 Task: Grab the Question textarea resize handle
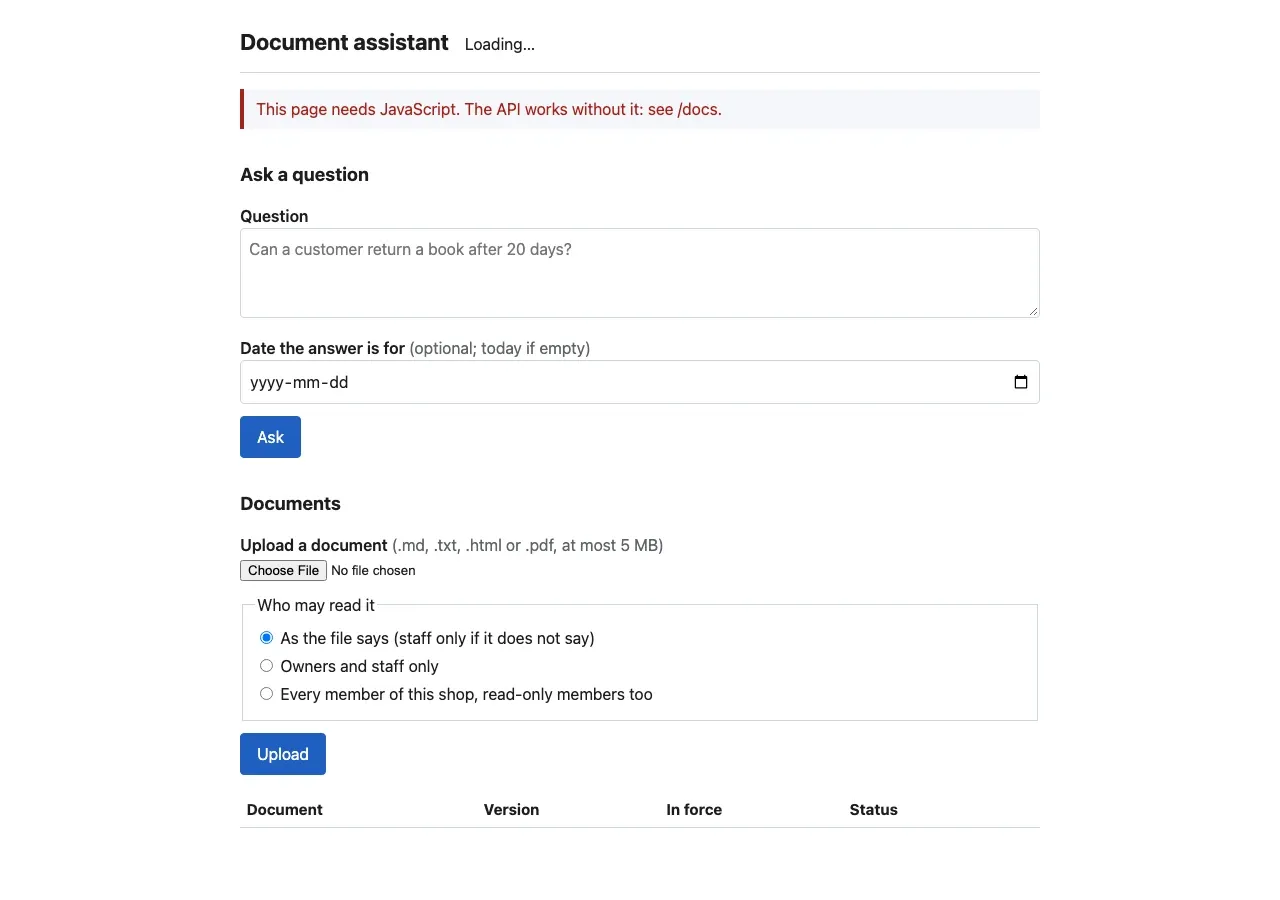1033,311
